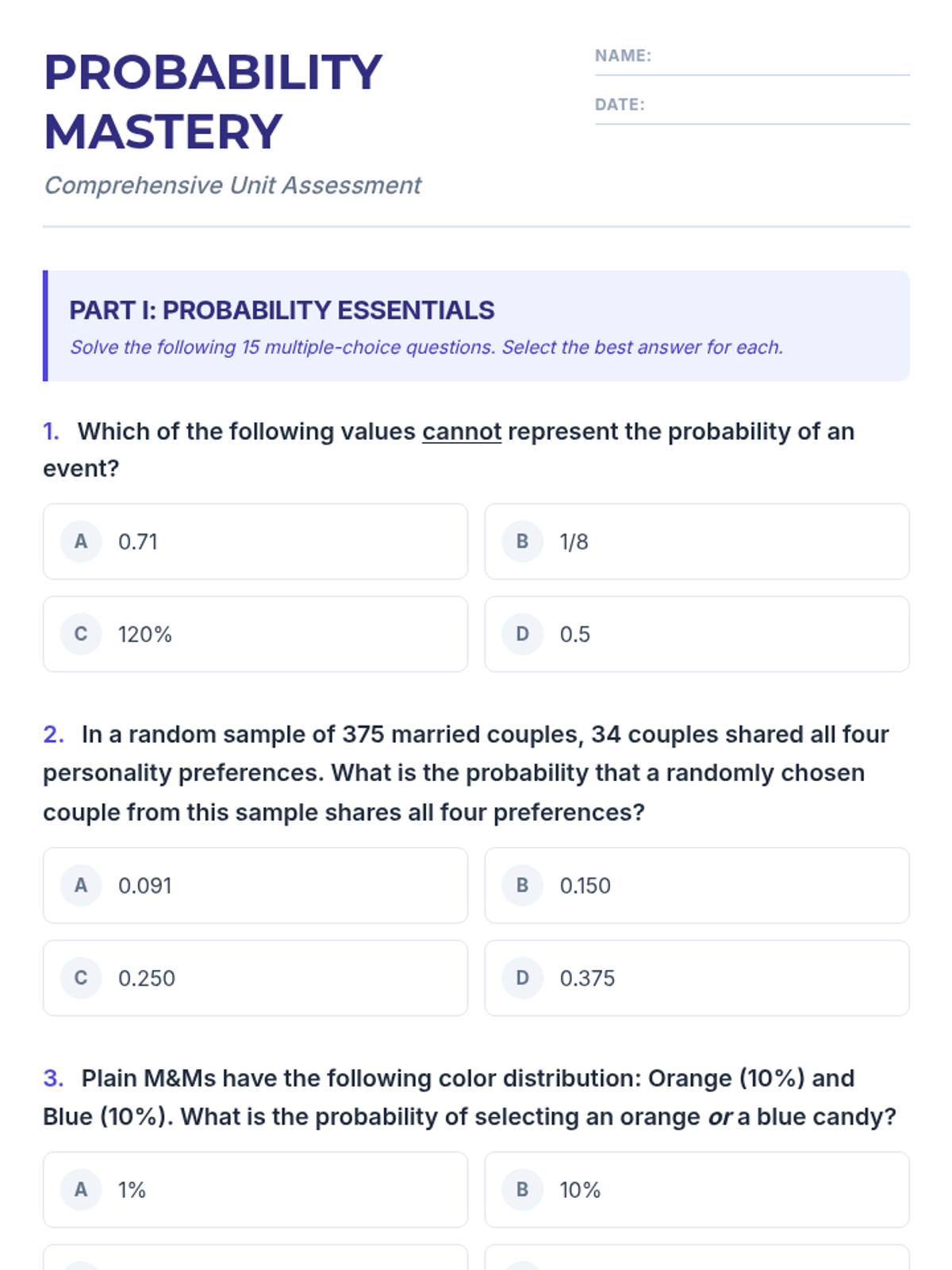Click the underlined word cannot in question 1
The height and width of the screenshot is (1270, 952).
461,432
